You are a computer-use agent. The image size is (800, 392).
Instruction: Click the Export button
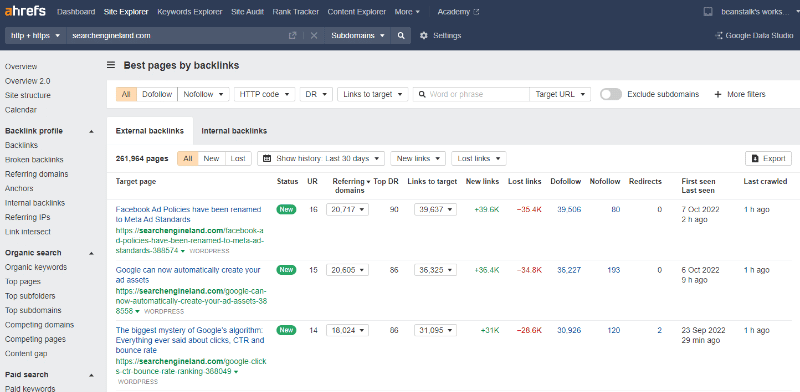point(768,159)
